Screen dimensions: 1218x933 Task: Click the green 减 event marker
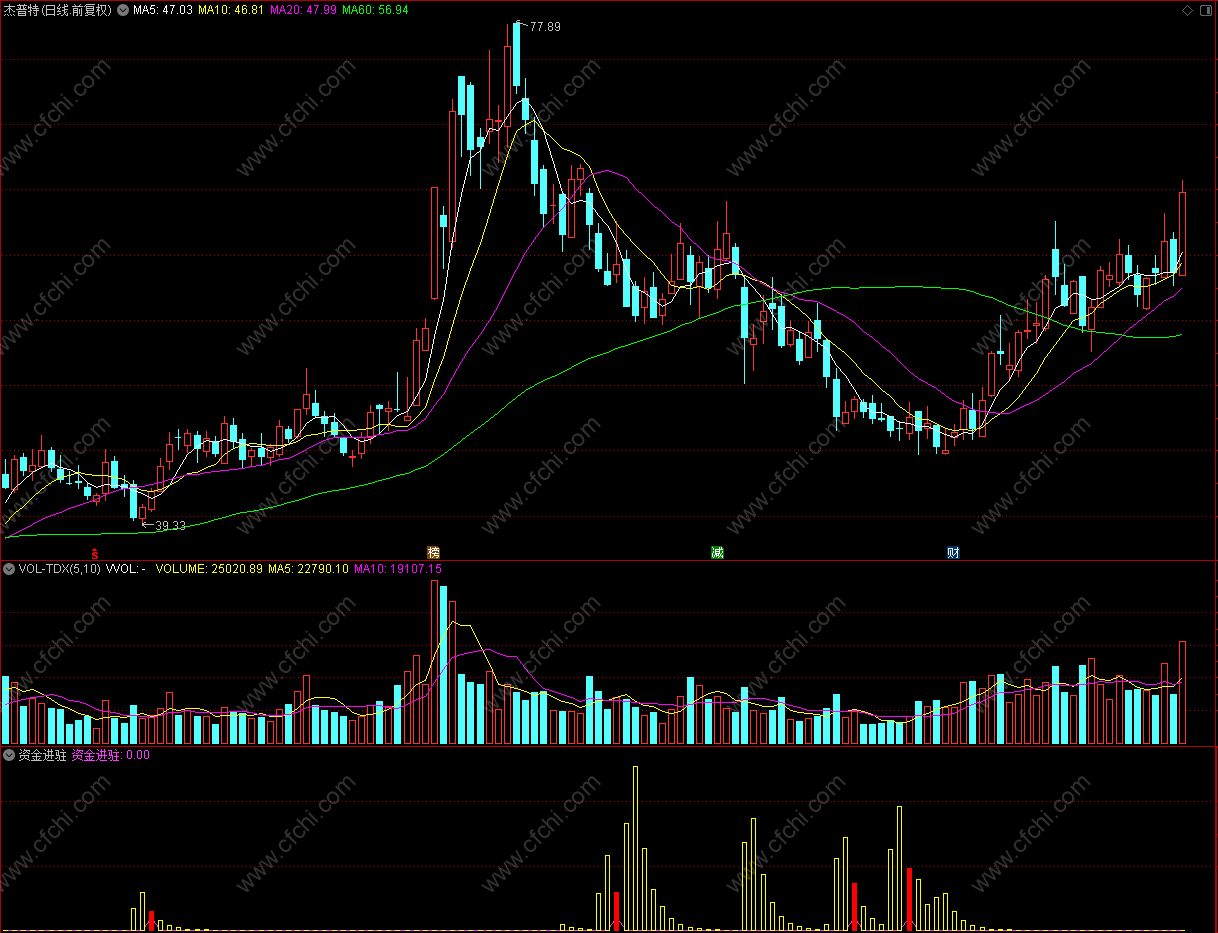point(717,552)
